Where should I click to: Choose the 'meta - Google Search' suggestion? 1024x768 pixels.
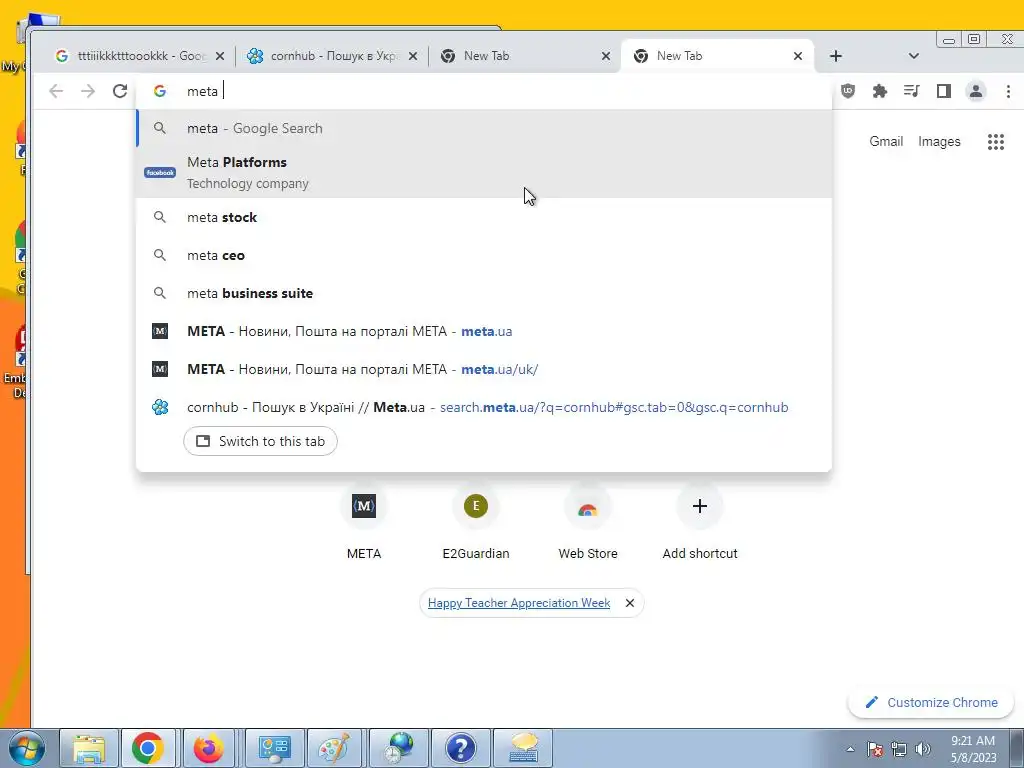(483, 128)
